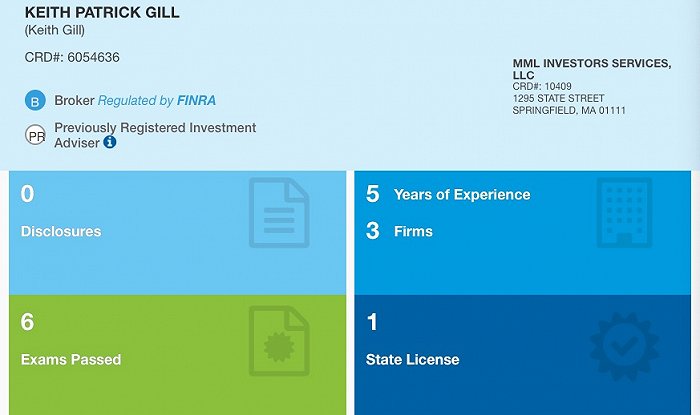Click the 3 Firms row
This screenshot has width=700, height=415.
[399, 231]
